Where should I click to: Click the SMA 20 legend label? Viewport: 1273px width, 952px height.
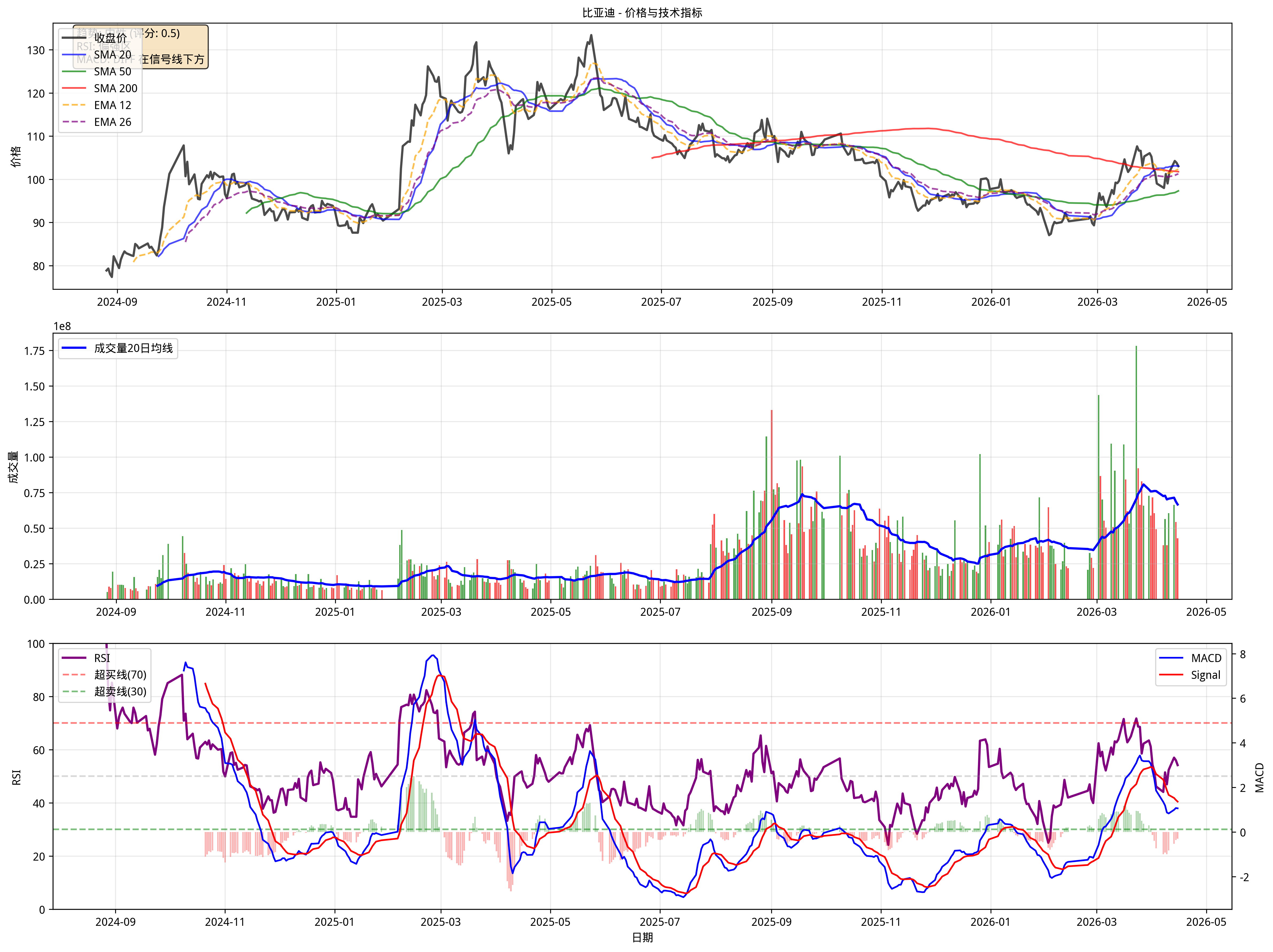coord(112,55)
